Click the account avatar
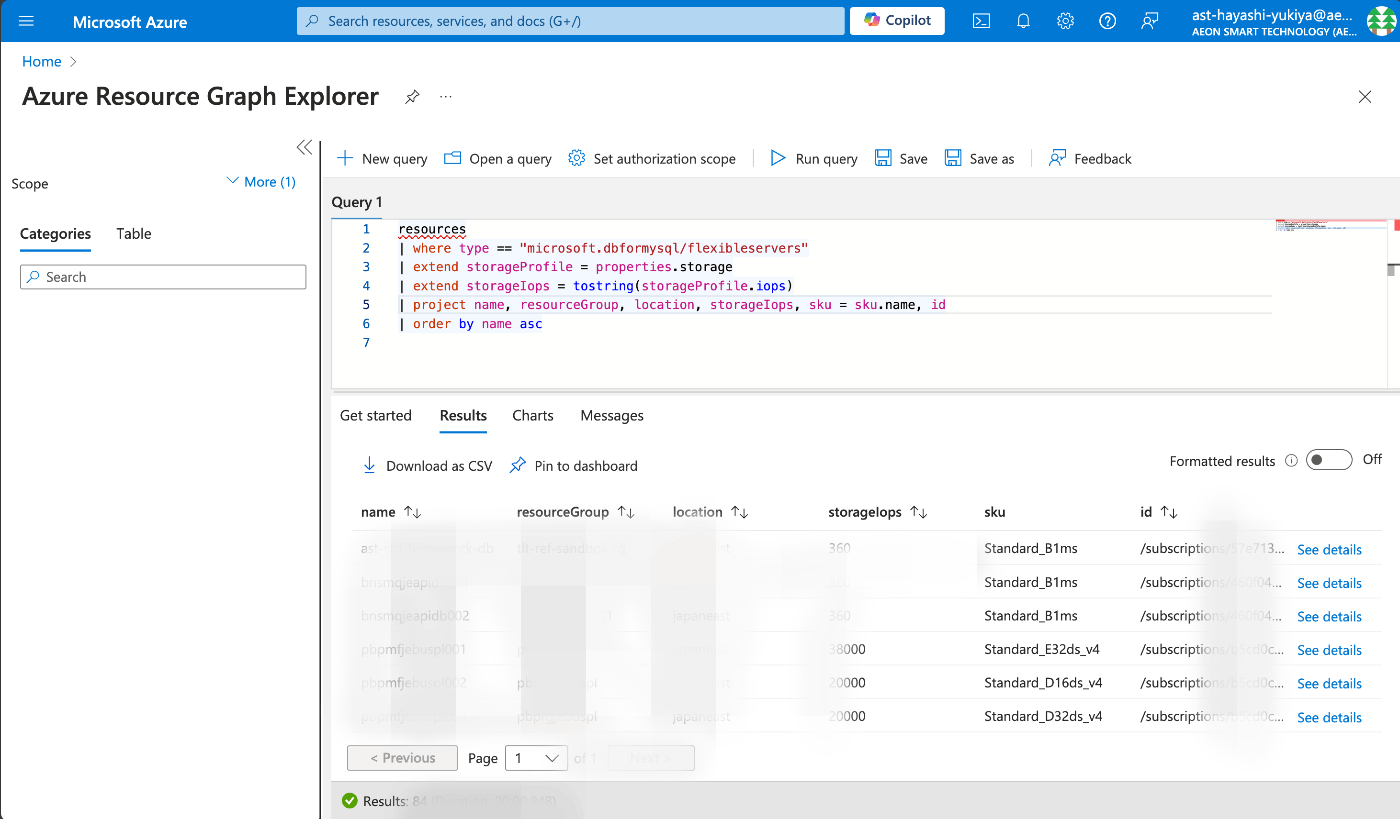The width and height of the screenshot is (1400, 819). [1380, 21]
